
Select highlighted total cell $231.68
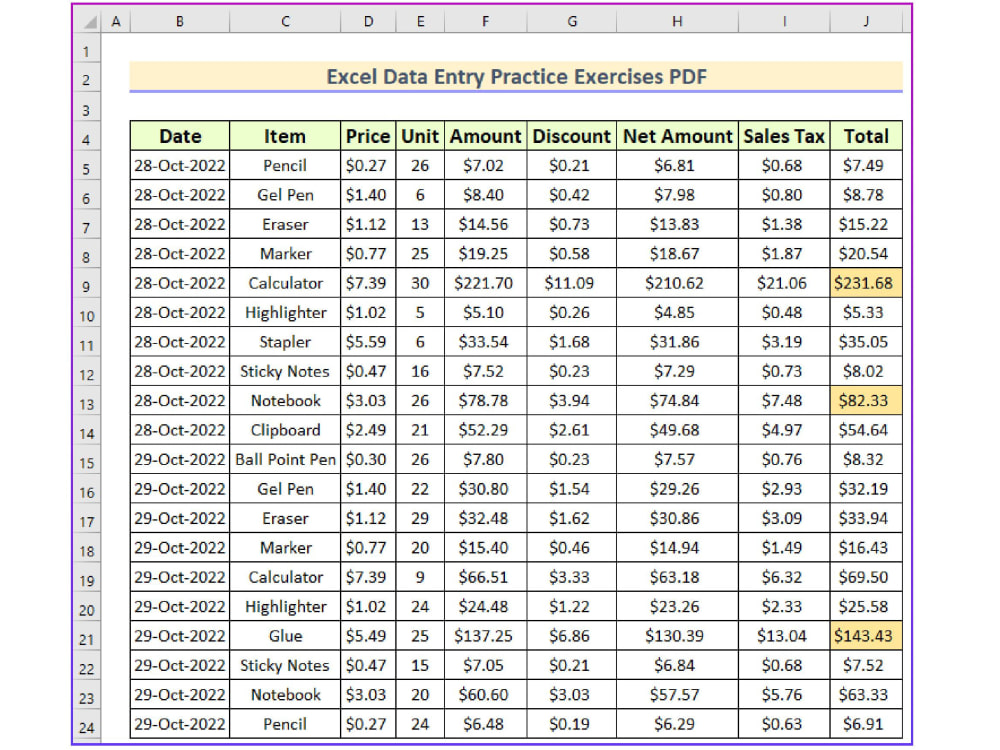coord(866,283)
